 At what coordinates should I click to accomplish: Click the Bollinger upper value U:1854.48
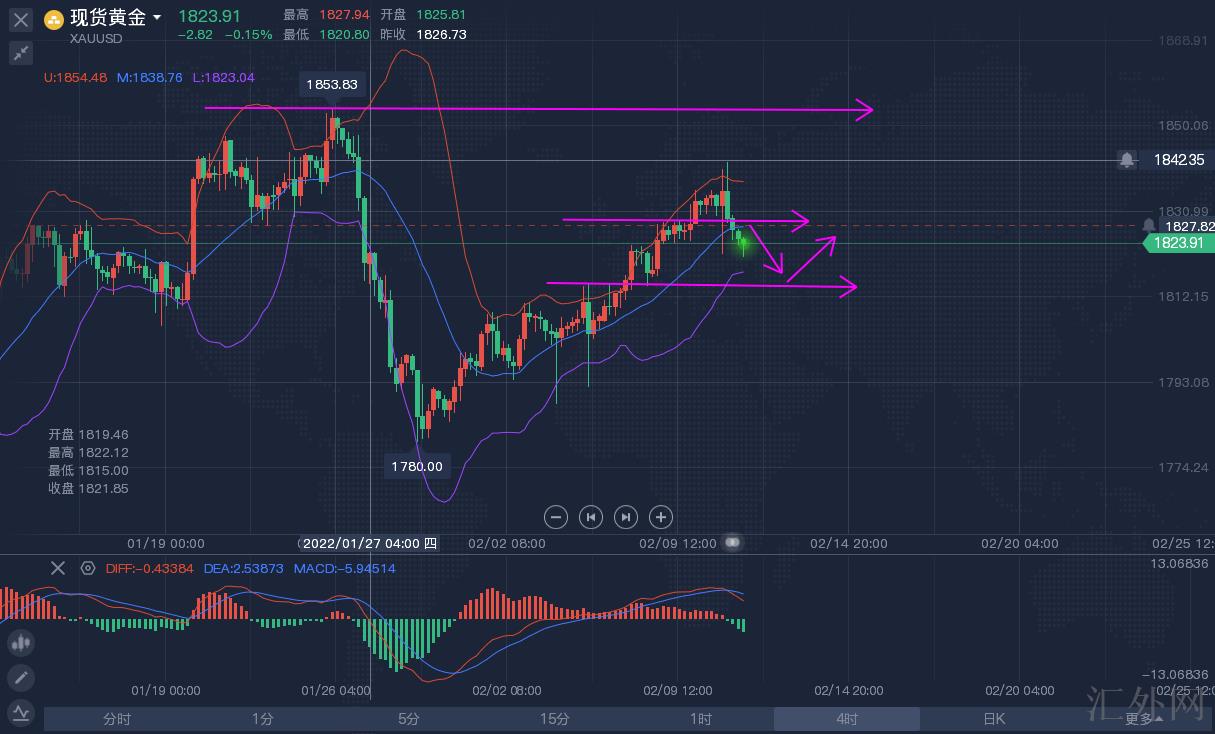(75, 77)
